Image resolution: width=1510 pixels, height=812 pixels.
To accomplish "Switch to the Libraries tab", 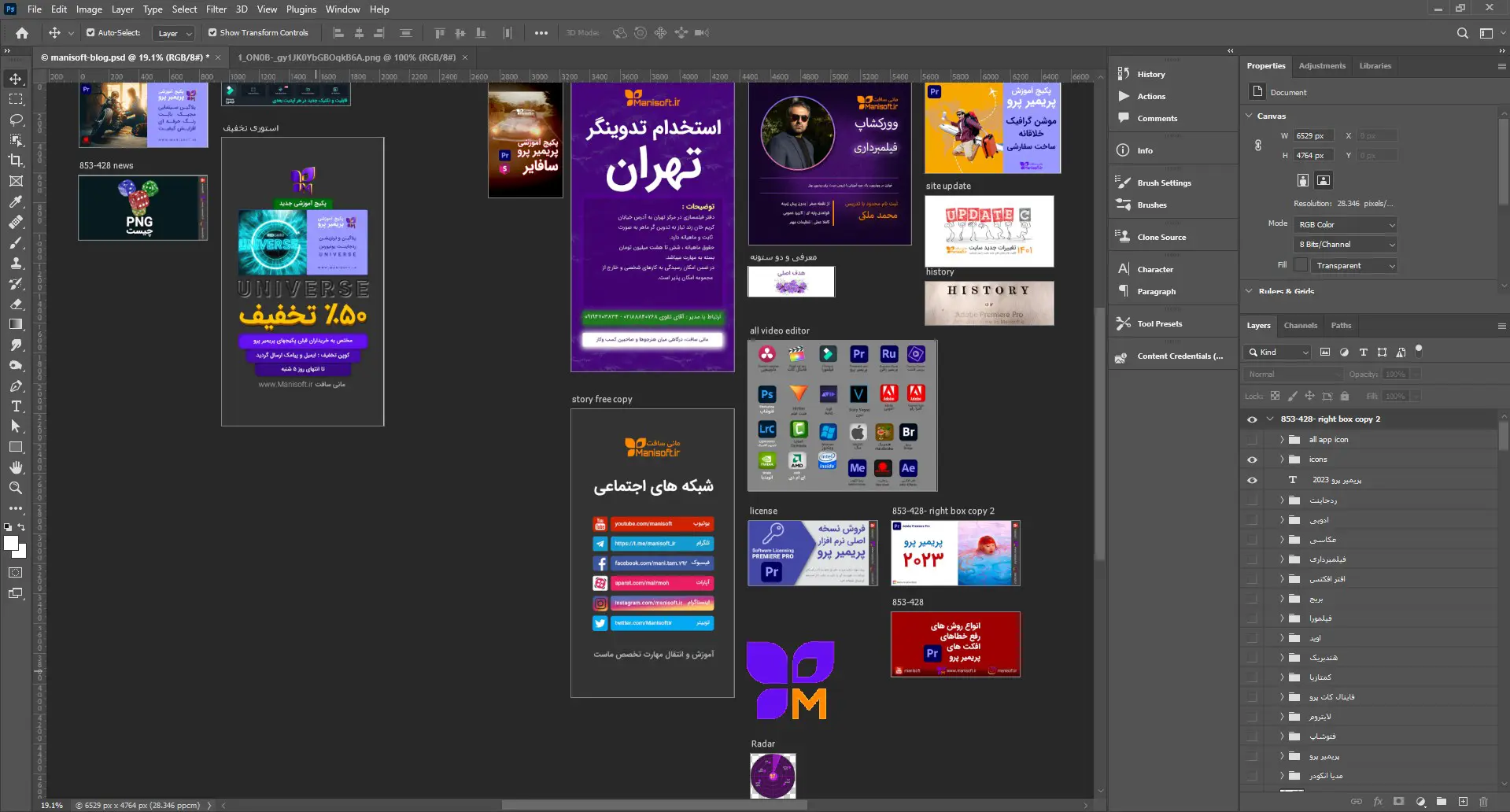I will [1375, 66].
